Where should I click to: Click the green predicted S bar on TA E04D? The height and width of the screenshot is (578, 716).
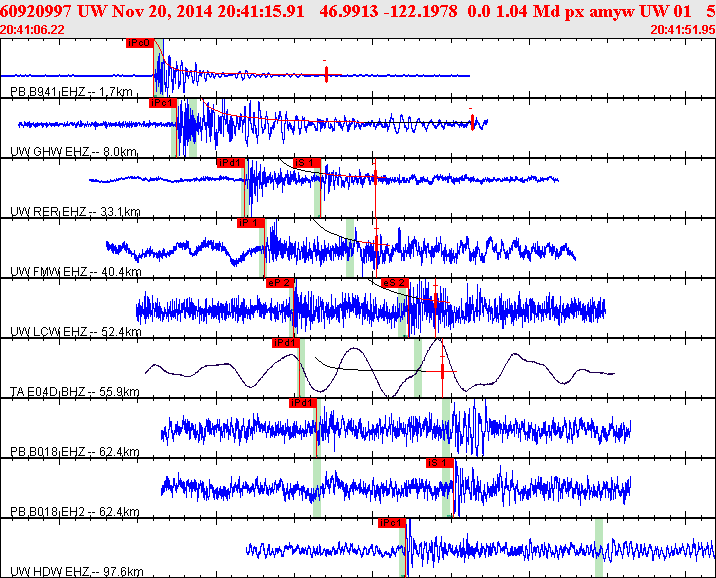[x=417, y=368]
